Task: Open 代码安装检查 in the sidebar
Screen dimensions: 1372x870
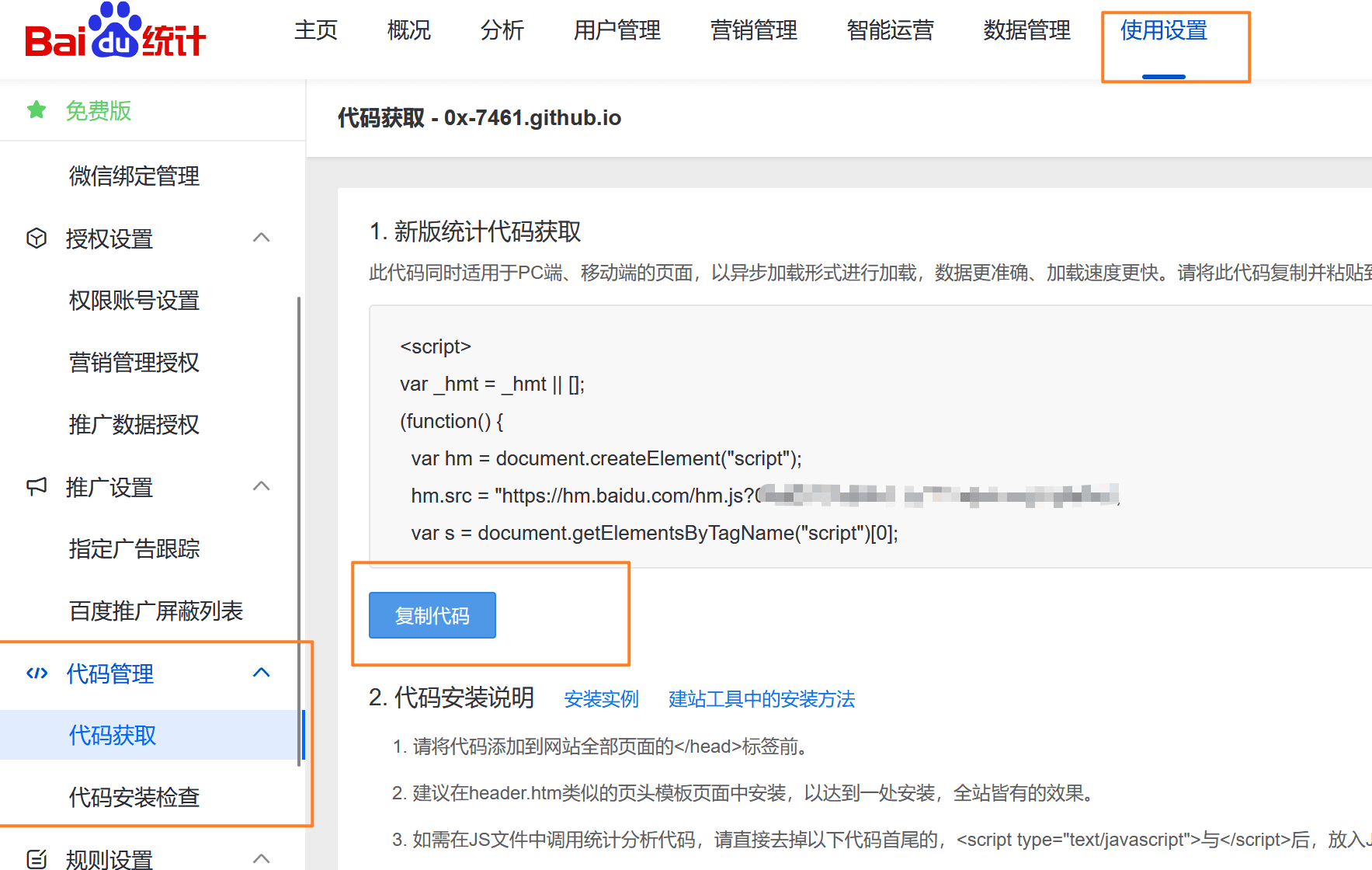Action: point(134,797)
